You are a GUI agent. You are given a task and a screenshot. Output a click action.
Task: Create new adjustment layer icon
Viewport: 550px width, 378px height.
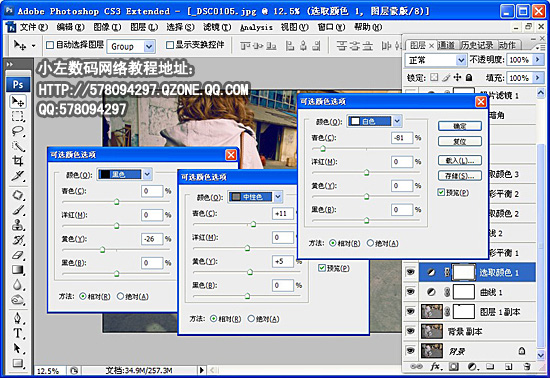(x=473, y=366)
